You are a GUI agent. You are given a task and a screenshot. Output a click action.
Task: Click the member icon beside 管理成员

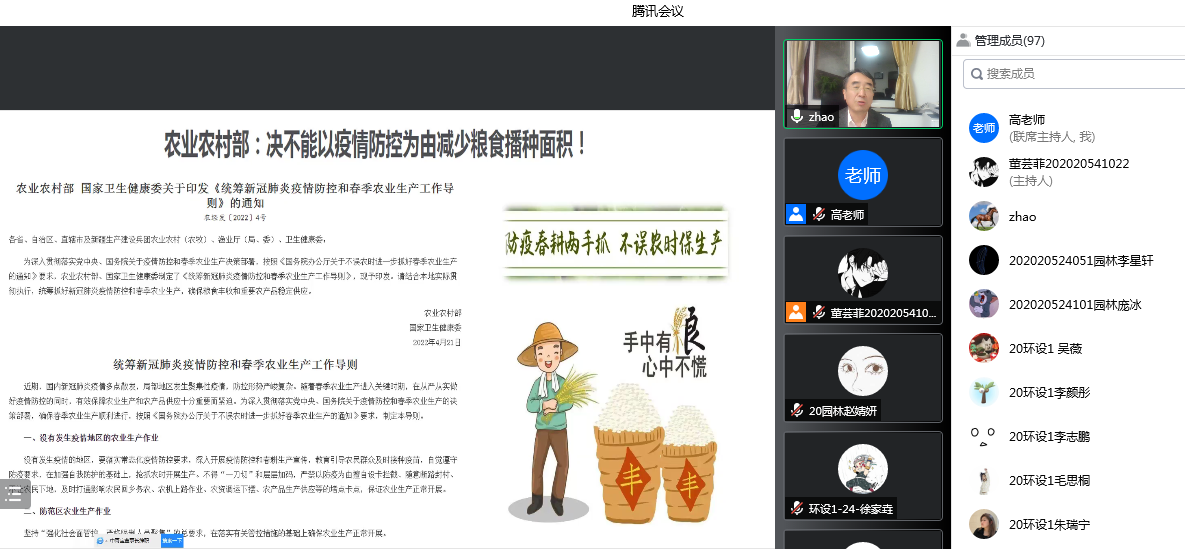pos(963,41)
